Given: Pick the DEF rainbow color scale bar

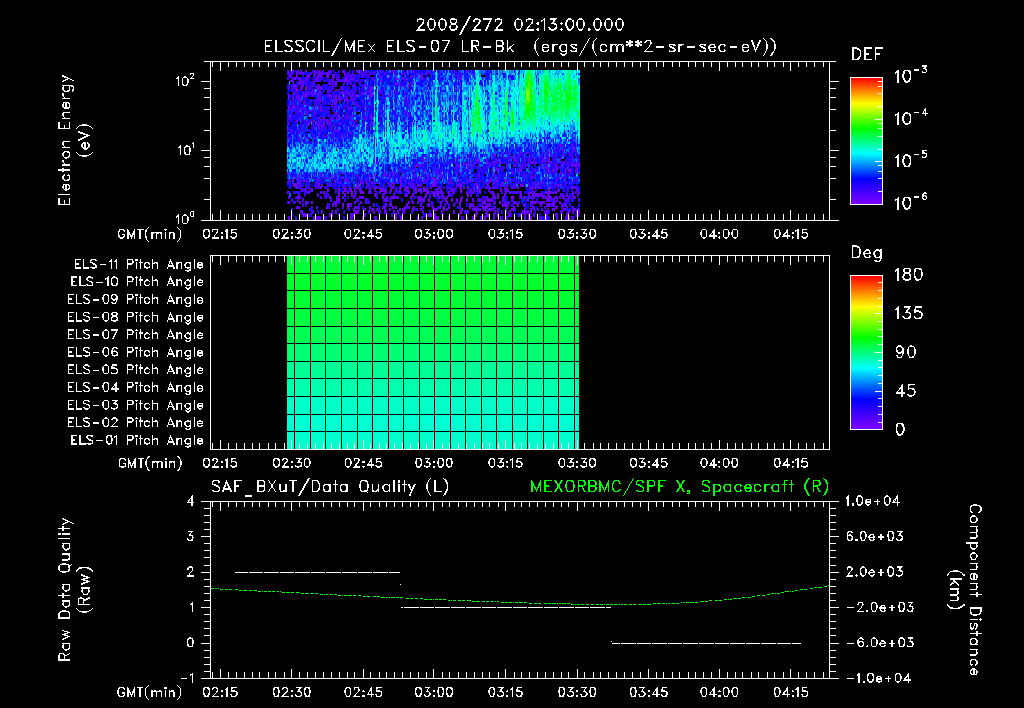Looking at the screenshot, I should [x=866, y=140].
